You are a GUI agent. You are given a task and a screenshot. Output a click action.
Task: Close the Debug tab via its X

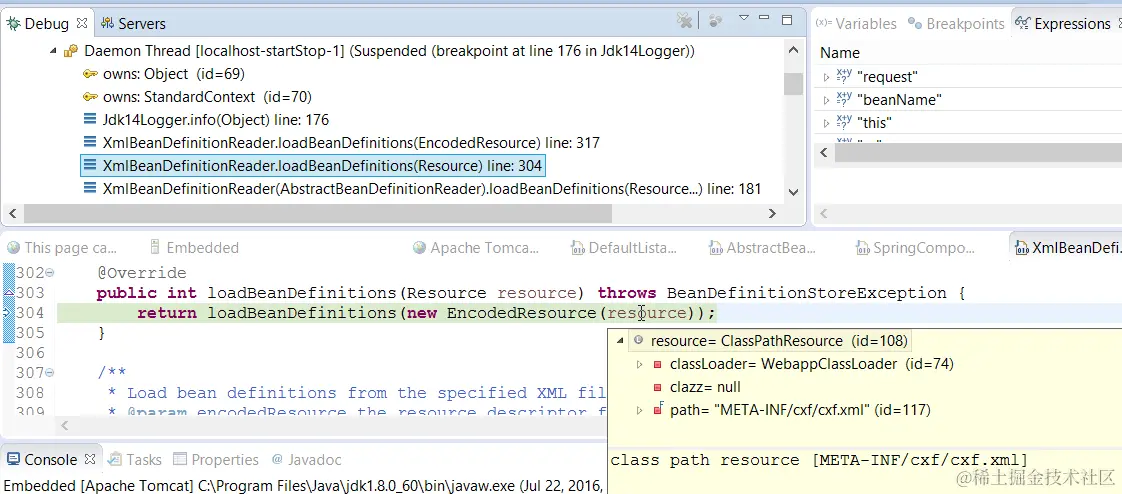tap(82, 24)
